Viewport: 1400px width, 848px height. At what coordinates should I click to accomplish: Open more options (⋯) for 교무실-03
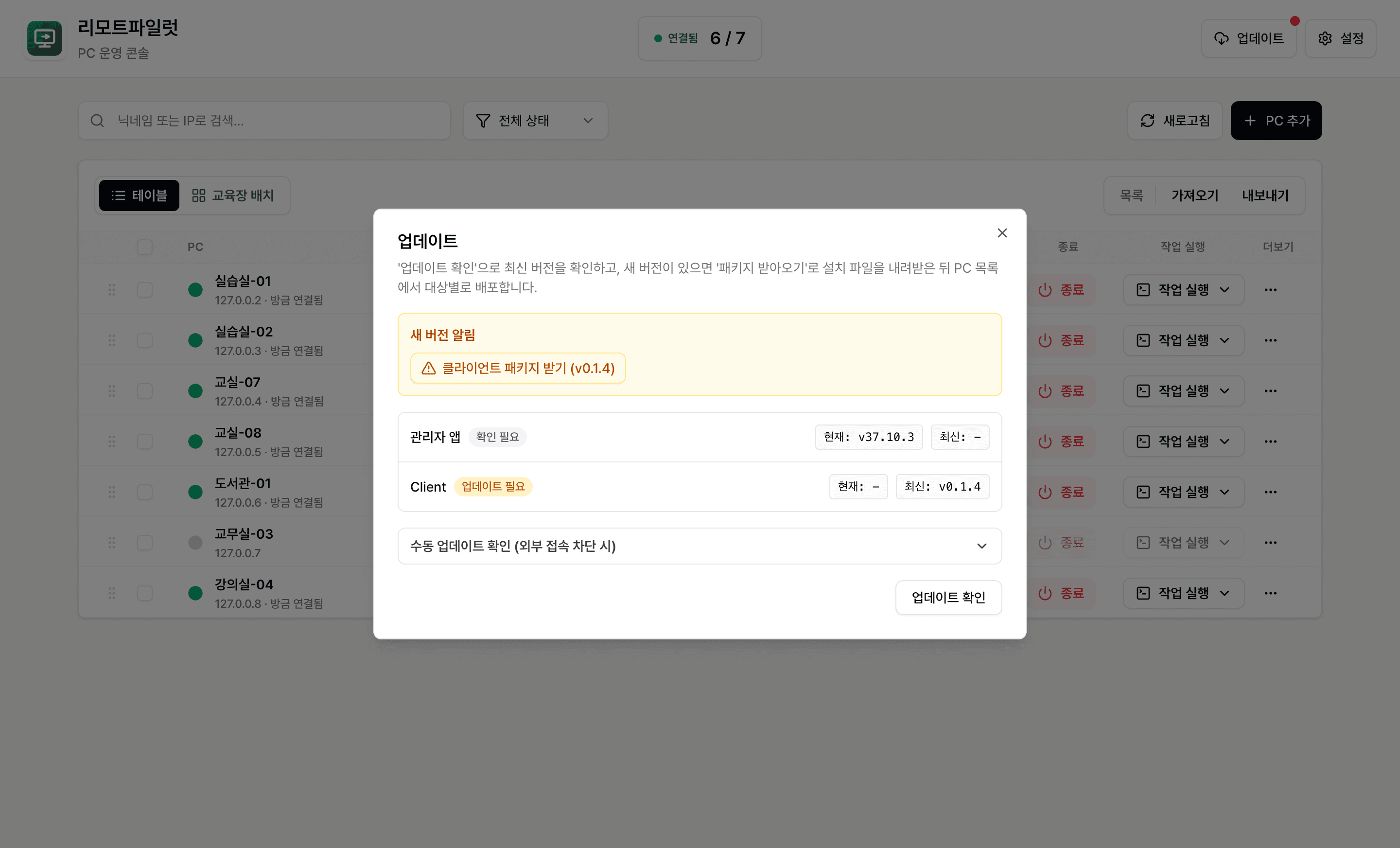1271,543
